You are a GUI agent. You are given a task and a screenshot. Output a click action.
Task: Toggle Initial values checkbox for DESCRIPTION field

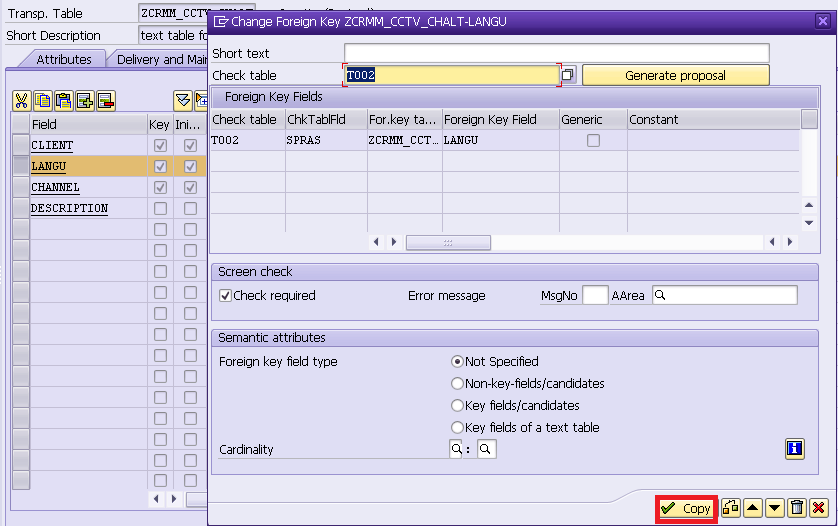pos(190,208)
